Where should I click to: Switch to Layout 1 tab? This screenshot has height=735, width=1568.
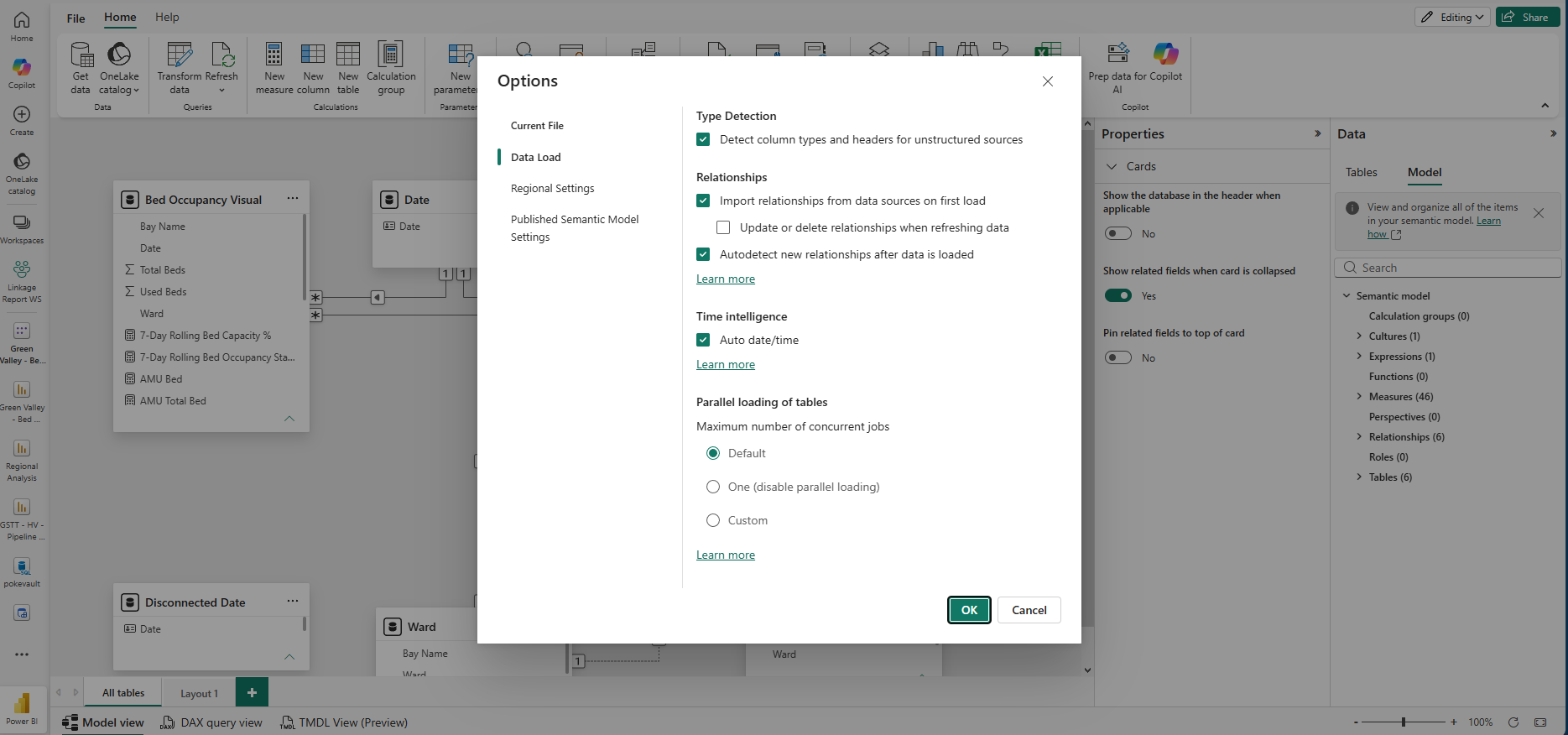[x=199, y=693]
